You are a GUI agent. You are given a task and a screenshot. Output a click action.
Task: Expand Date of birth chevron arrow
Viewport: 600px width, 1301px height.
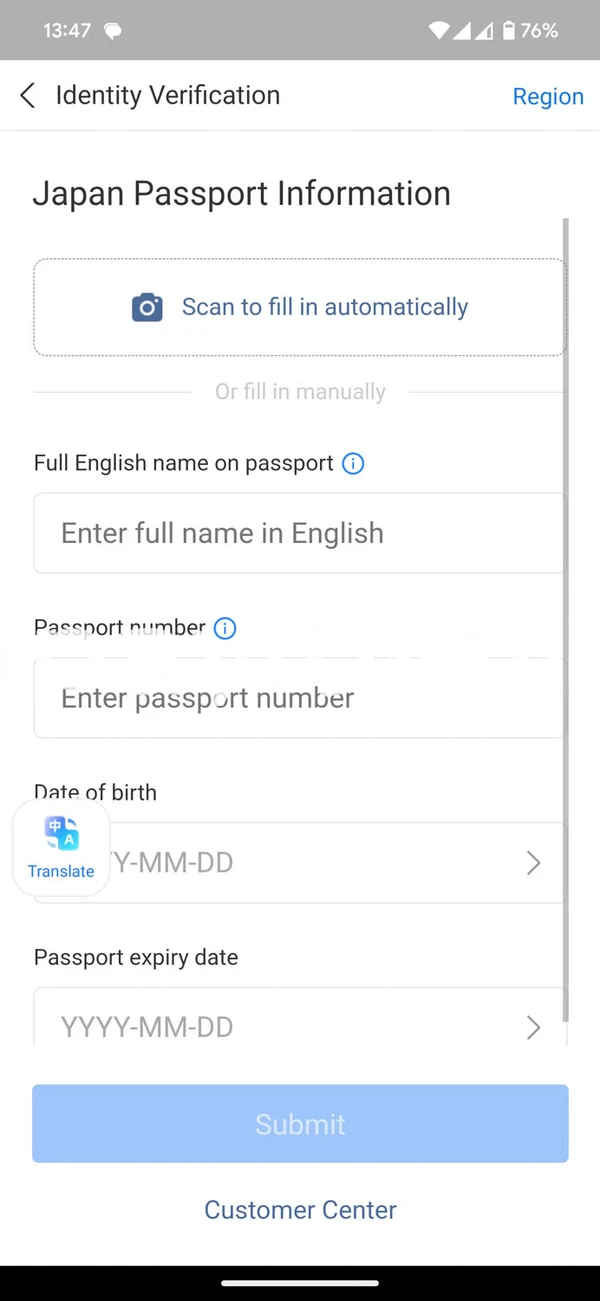(534, 863)
